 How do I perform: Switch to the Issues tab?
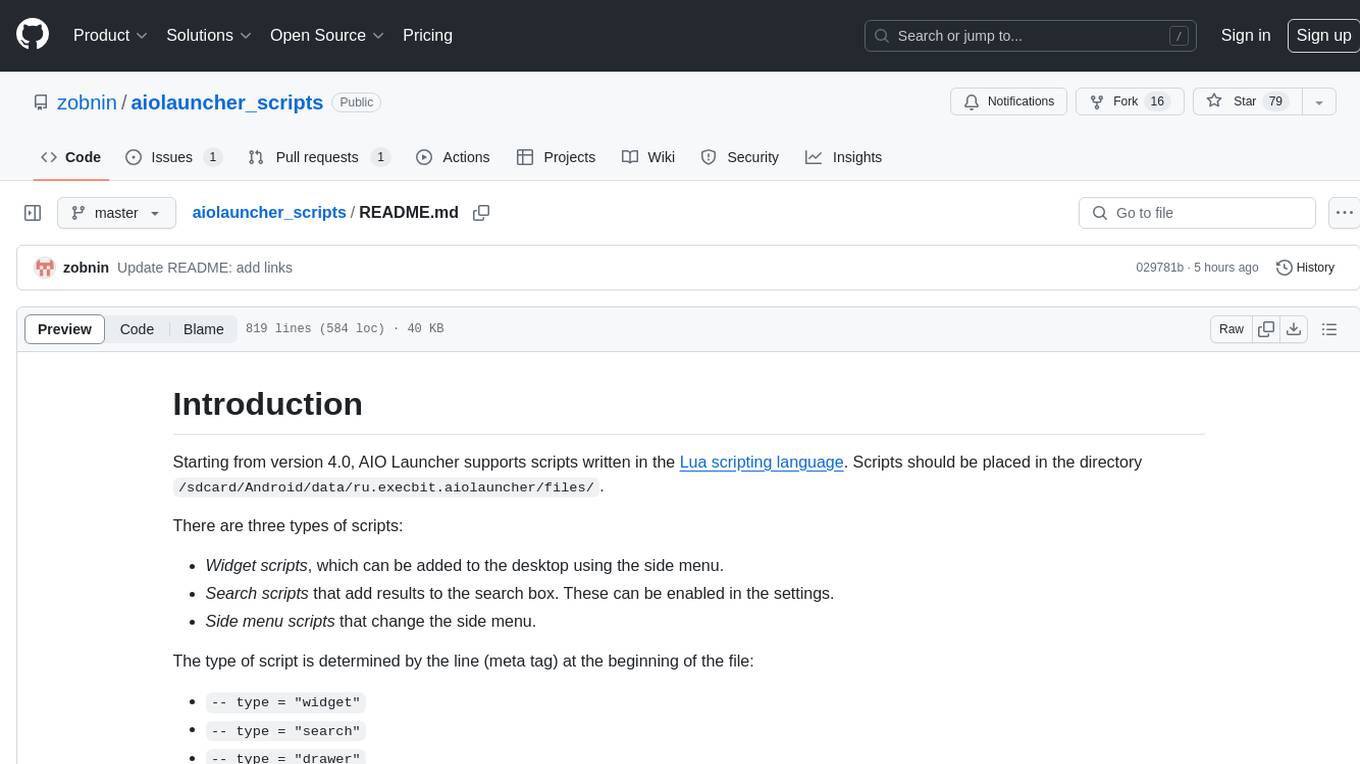pos(173,157)
